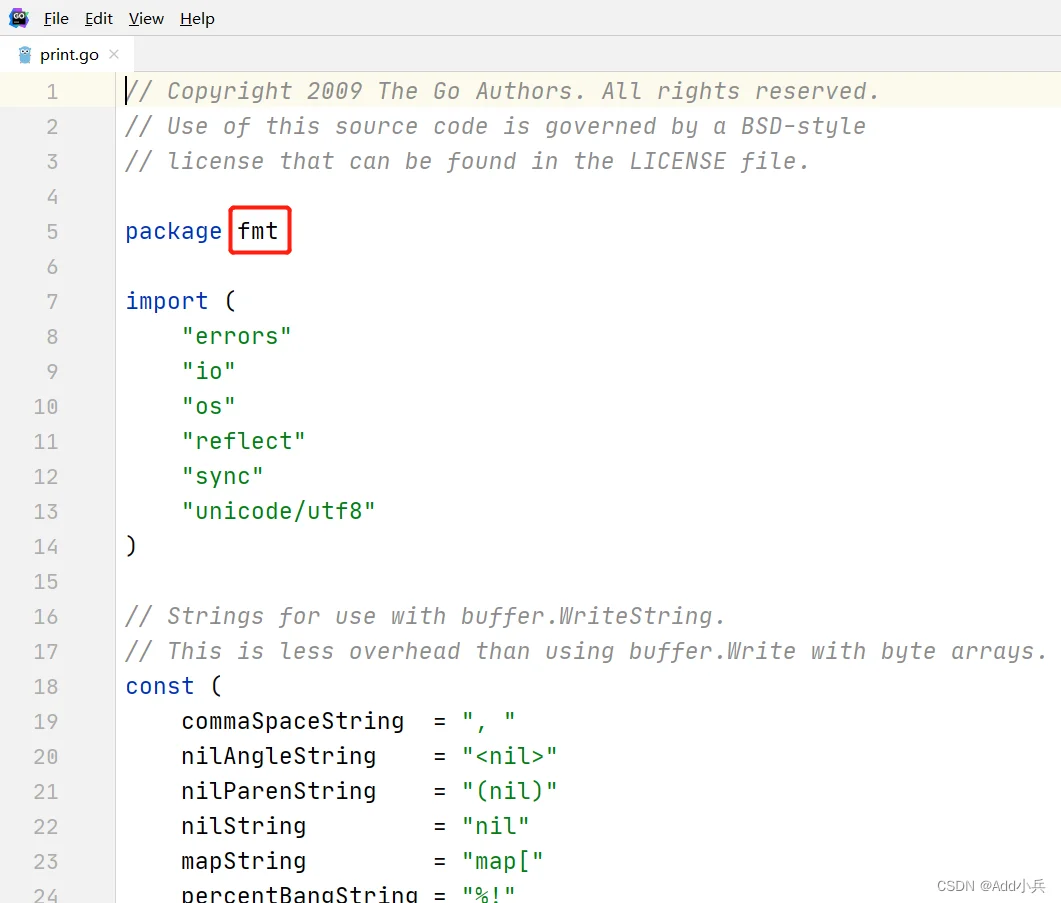Click the "reflect" import string
This screenshot has height=903, width=1061.
point(244,441)
